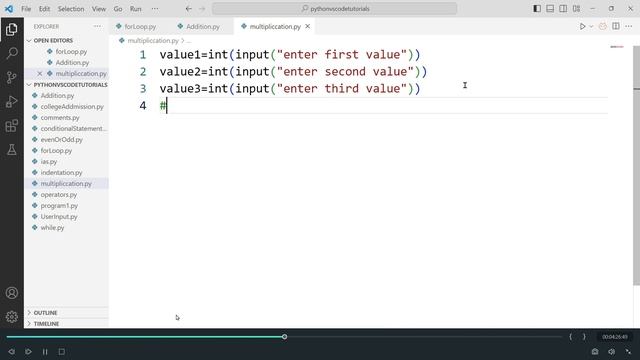
Task: Open the Explorer view in activity bar
Action: point(11,29)
